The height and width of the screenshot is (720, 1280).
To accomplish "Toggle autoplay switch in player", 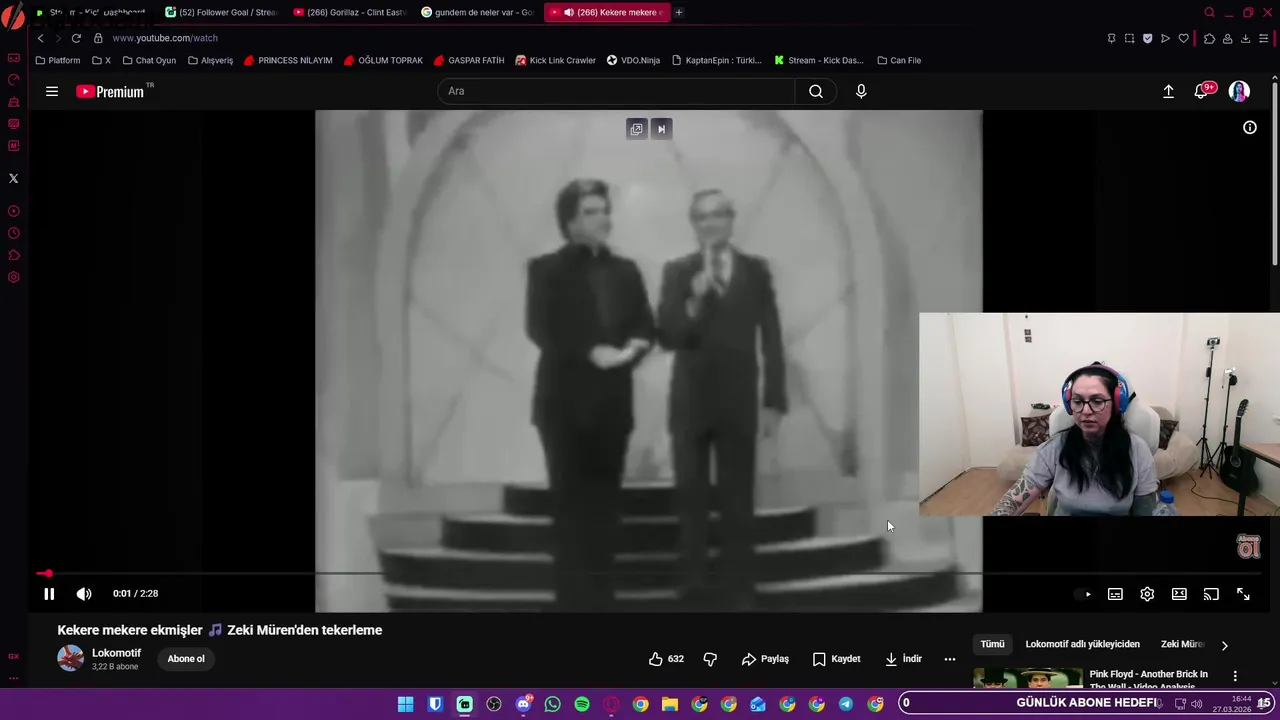I will pos(1086,594).
